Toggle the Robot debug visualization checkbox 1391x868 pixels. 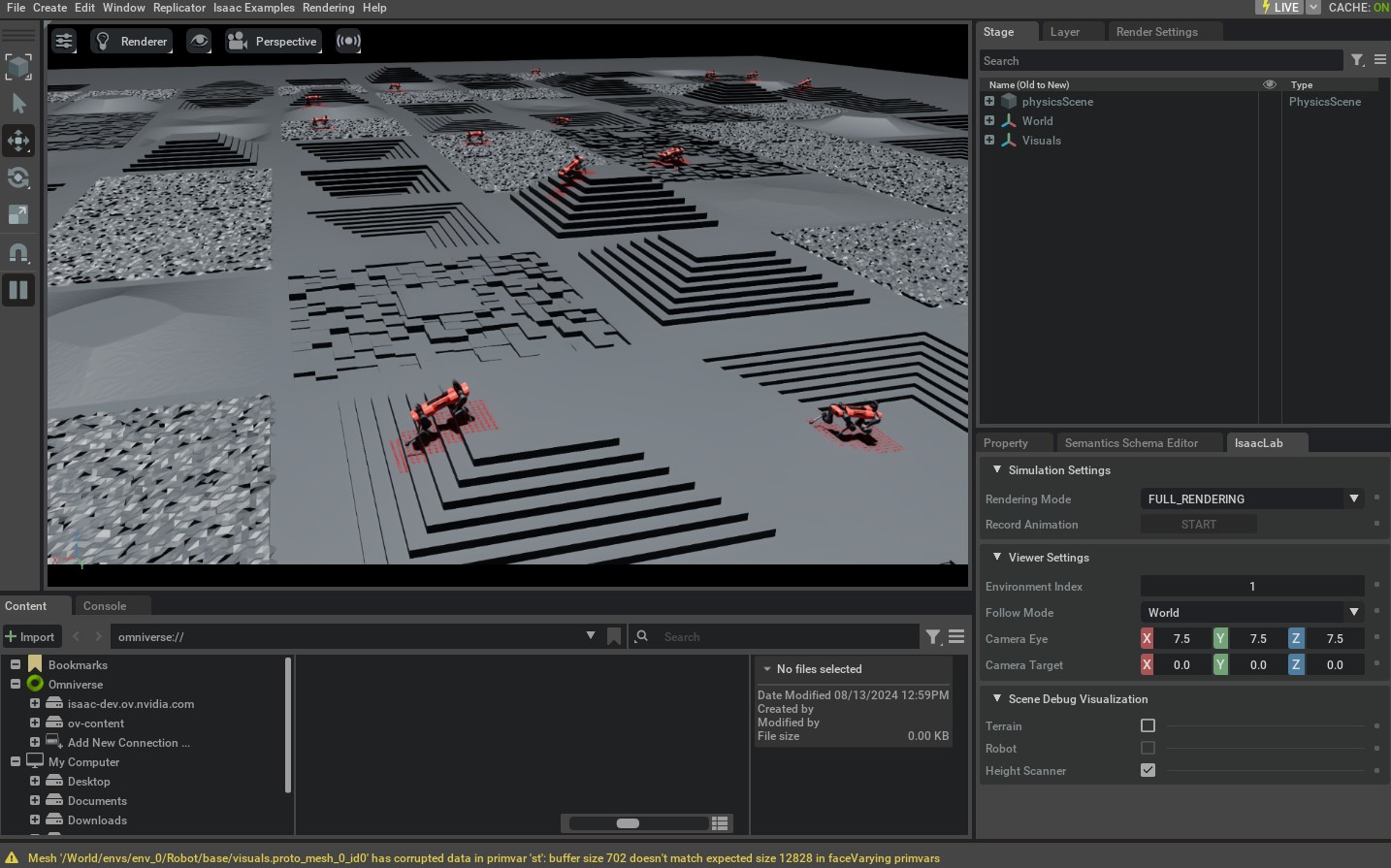(1148, 748)
